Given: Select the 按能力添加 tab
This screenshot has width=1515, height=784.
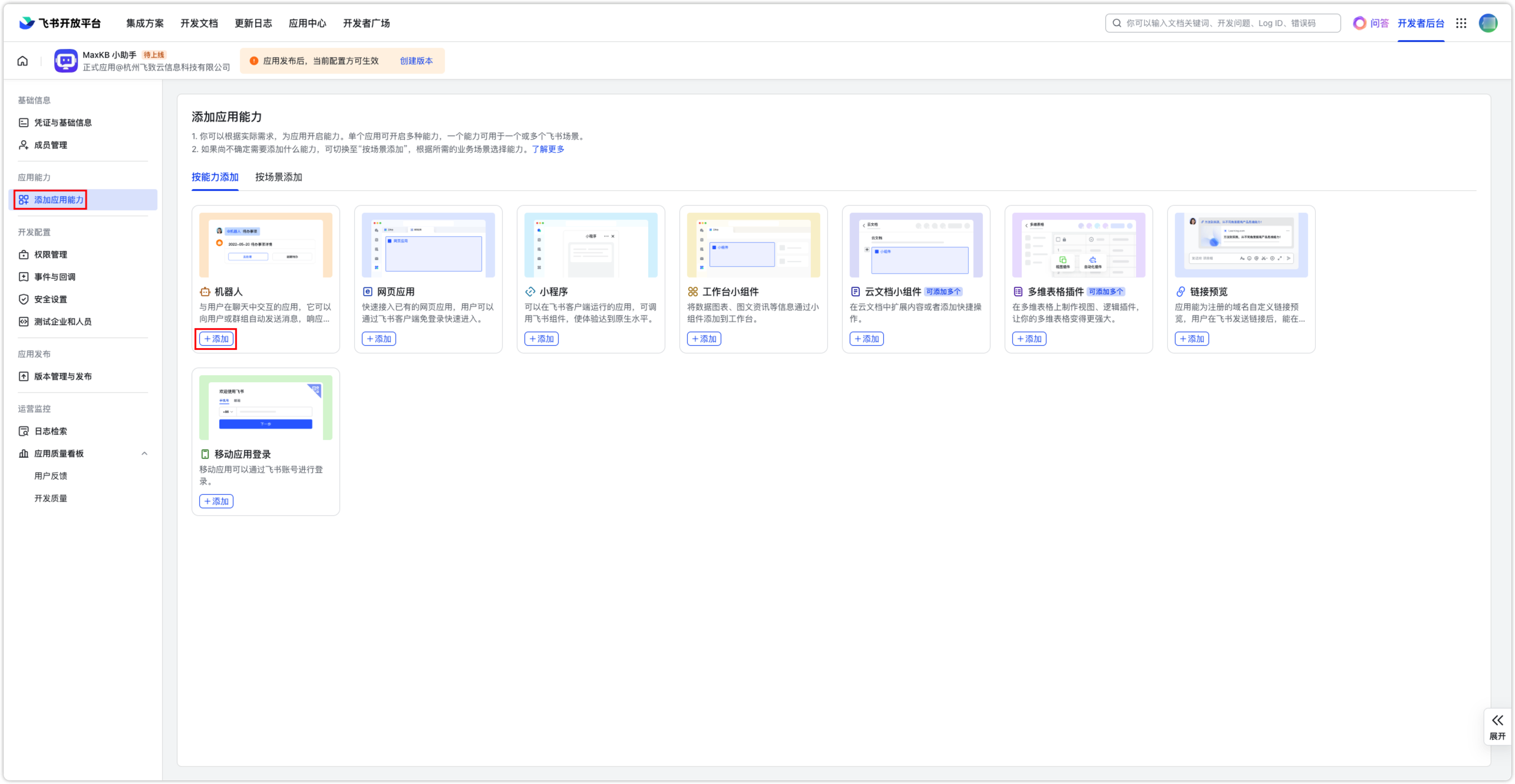Looking at the screenshot, I should point(214,177).
